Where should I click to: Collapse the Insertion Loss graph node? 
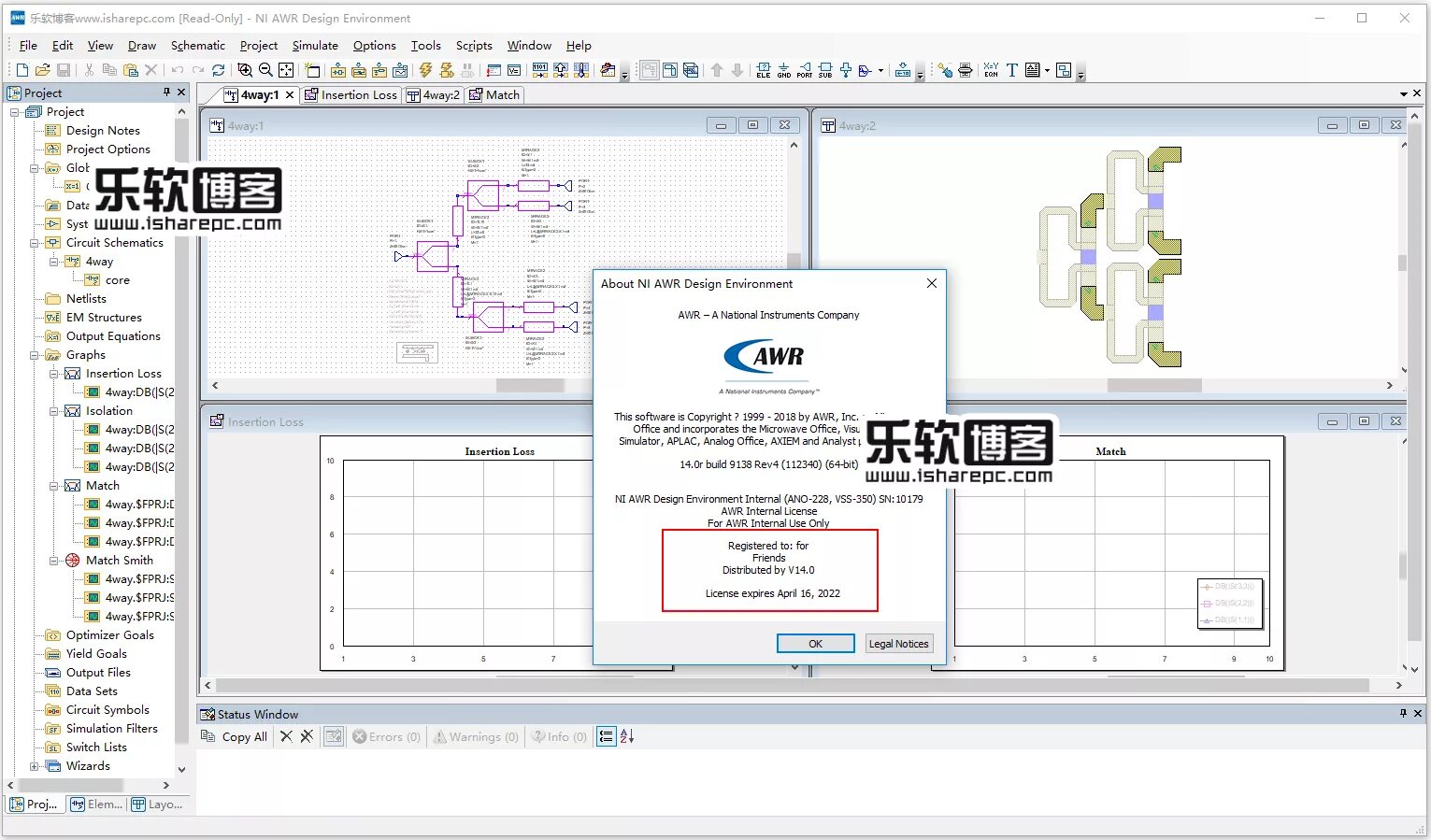[x=53, y=374]
